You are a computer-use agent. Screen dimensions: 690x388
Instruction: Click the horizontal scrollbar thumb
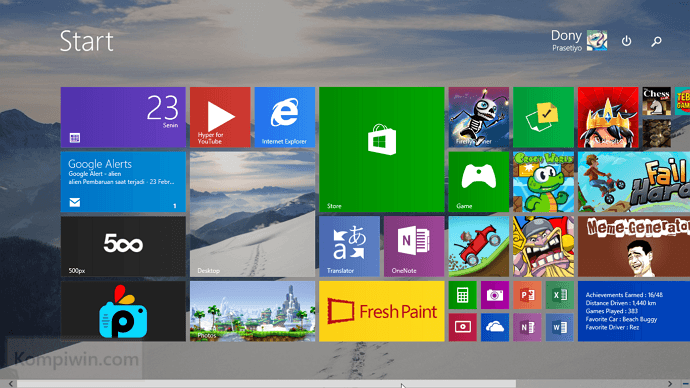point(267,384)
